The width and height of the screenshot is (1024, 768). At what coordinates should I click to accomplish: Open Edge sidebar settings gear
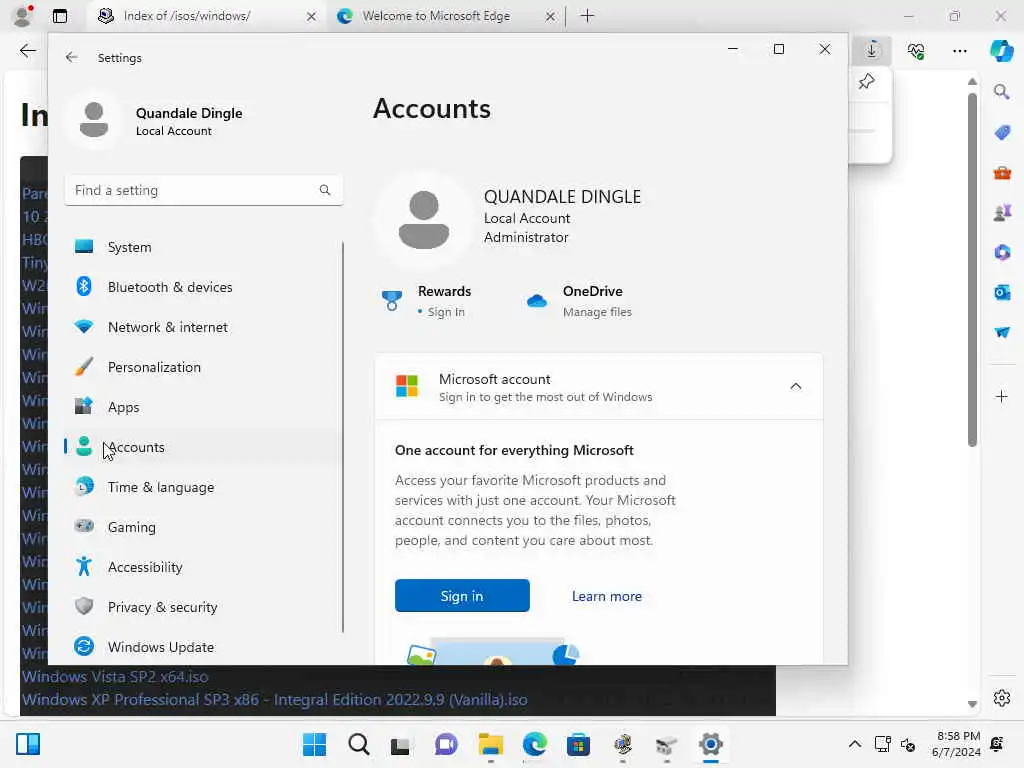point(1002,698)
